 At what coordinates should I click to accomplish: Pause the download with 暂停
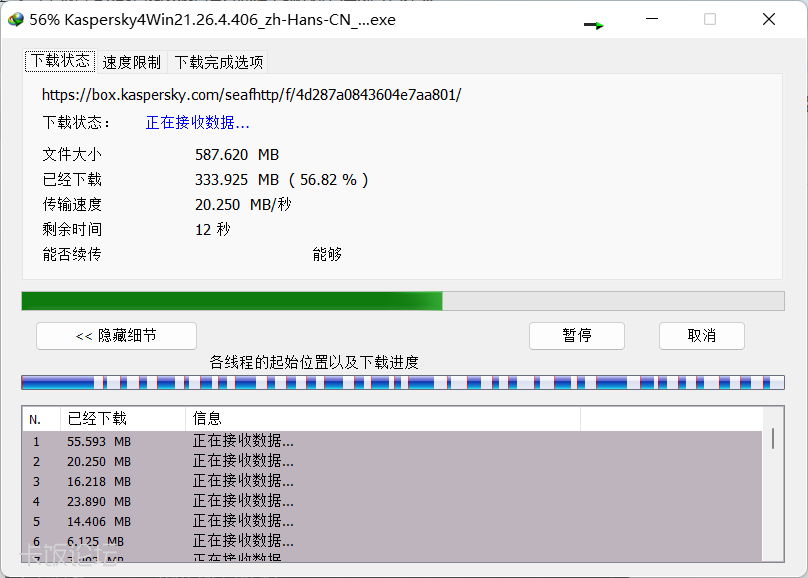point(577,336)
